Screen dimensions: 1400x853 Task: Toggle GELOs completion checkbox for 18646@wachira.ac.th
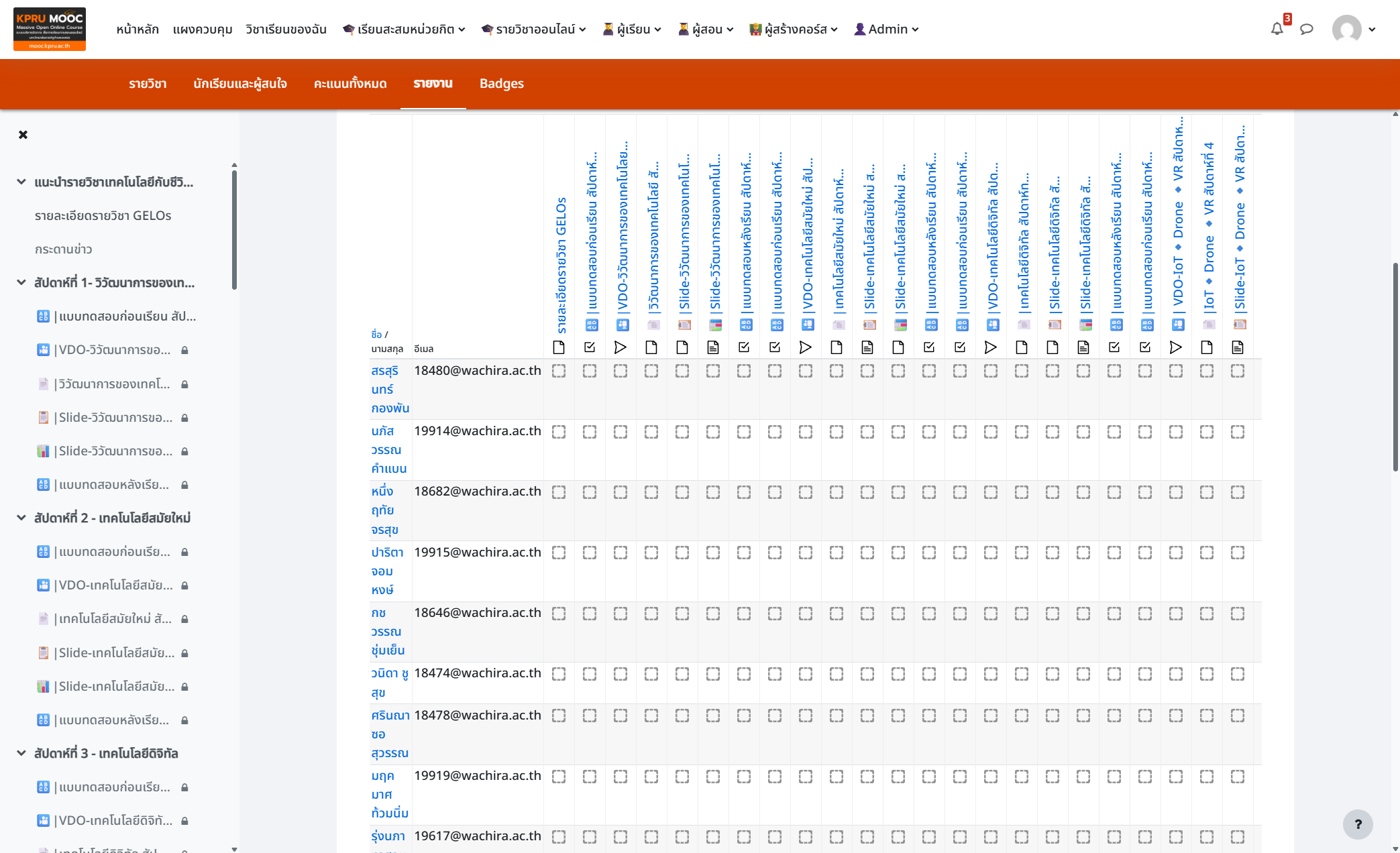pos(558,614)
